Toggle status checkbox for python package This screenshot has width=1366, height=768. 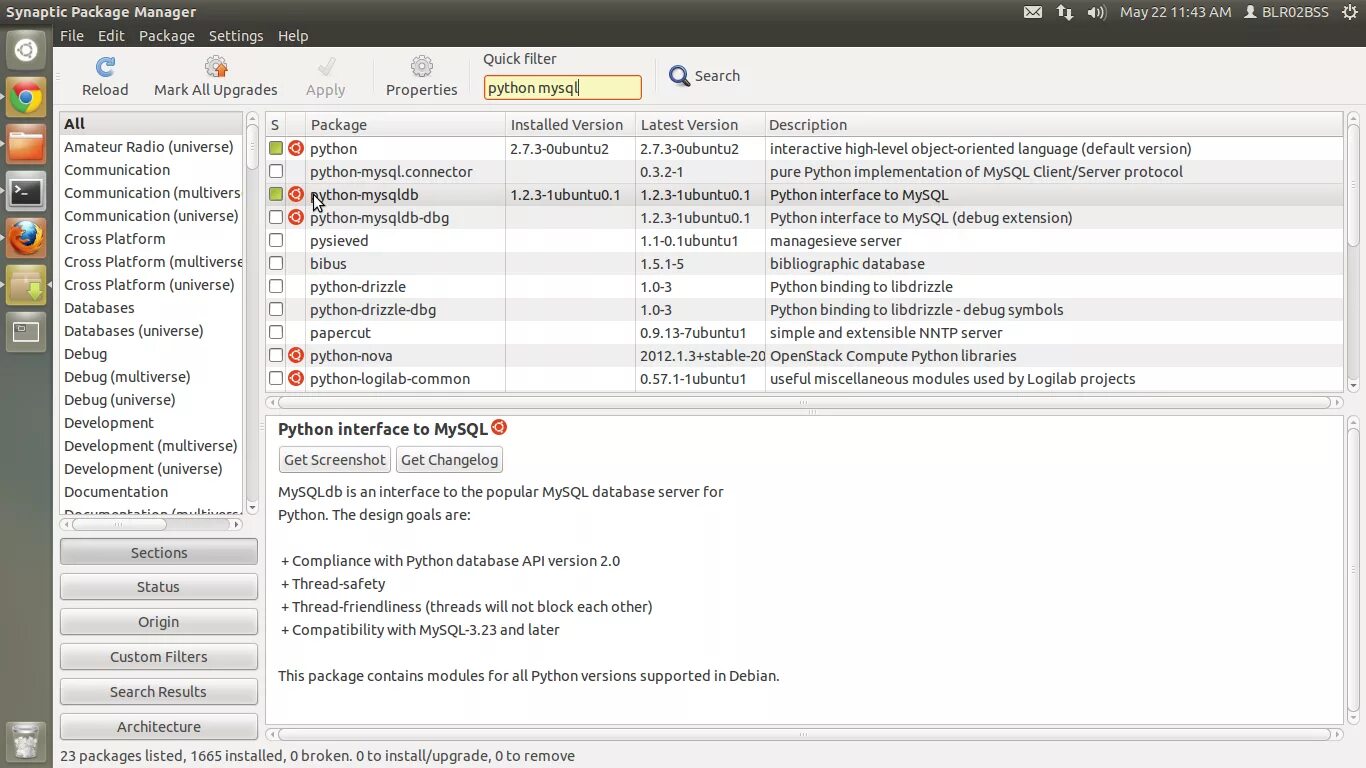click(x=276, y=148)
